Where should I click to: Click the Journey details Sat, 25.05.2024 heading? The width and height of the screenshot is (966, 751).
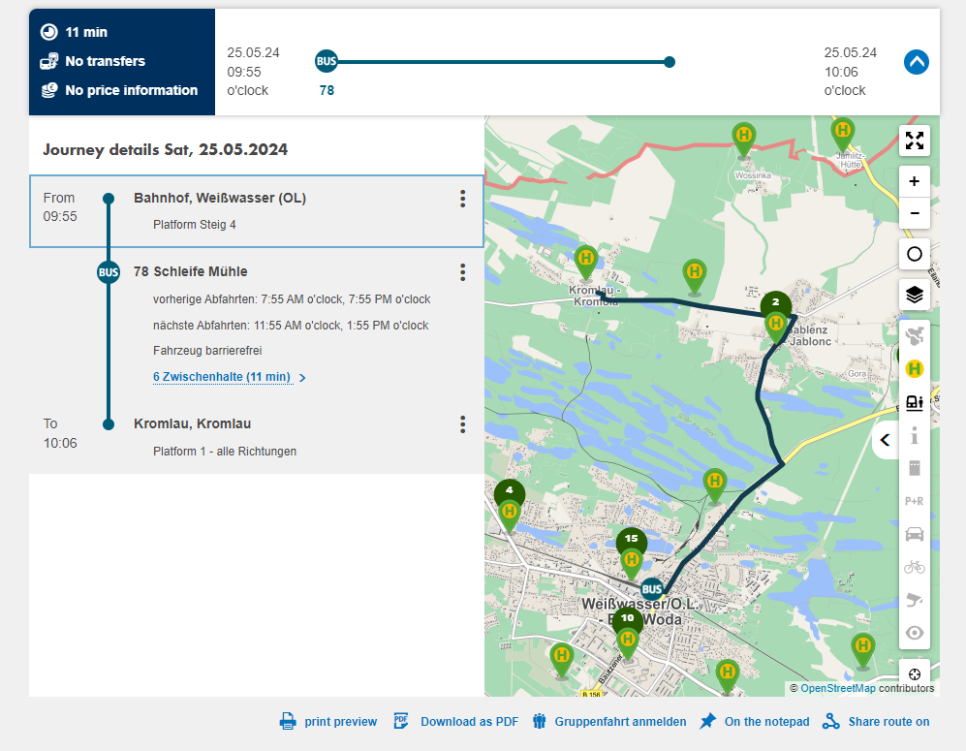[165, 150]
